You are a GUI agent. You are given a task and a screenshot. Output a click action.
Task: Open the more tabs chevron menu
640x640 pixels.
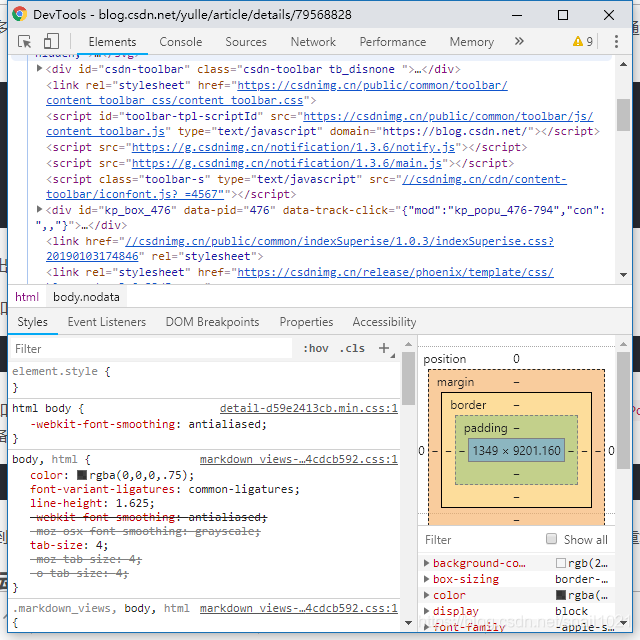519,41
